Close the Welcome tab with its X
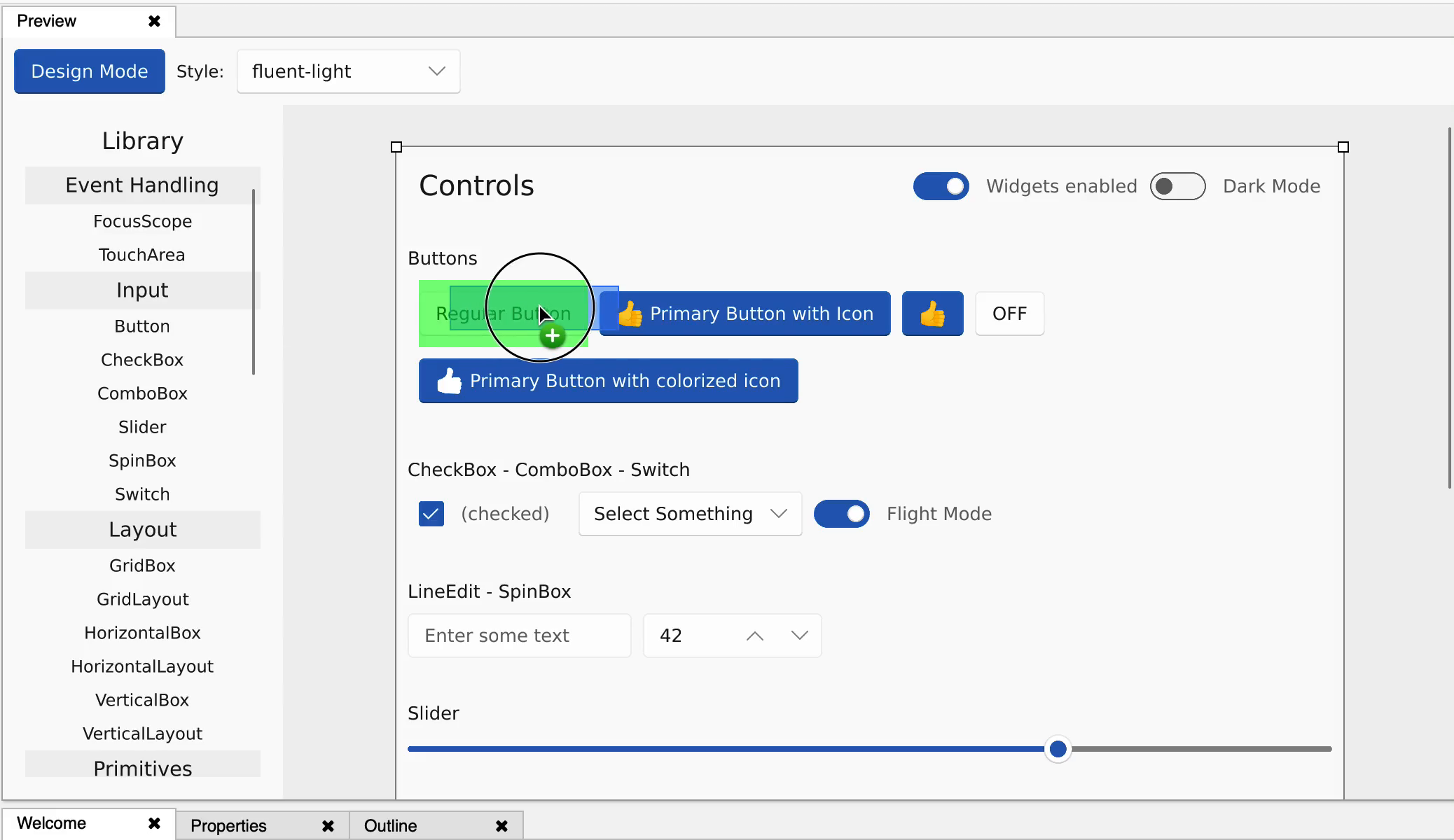This screenshot has height=840, width=1454. pos(154,823)
